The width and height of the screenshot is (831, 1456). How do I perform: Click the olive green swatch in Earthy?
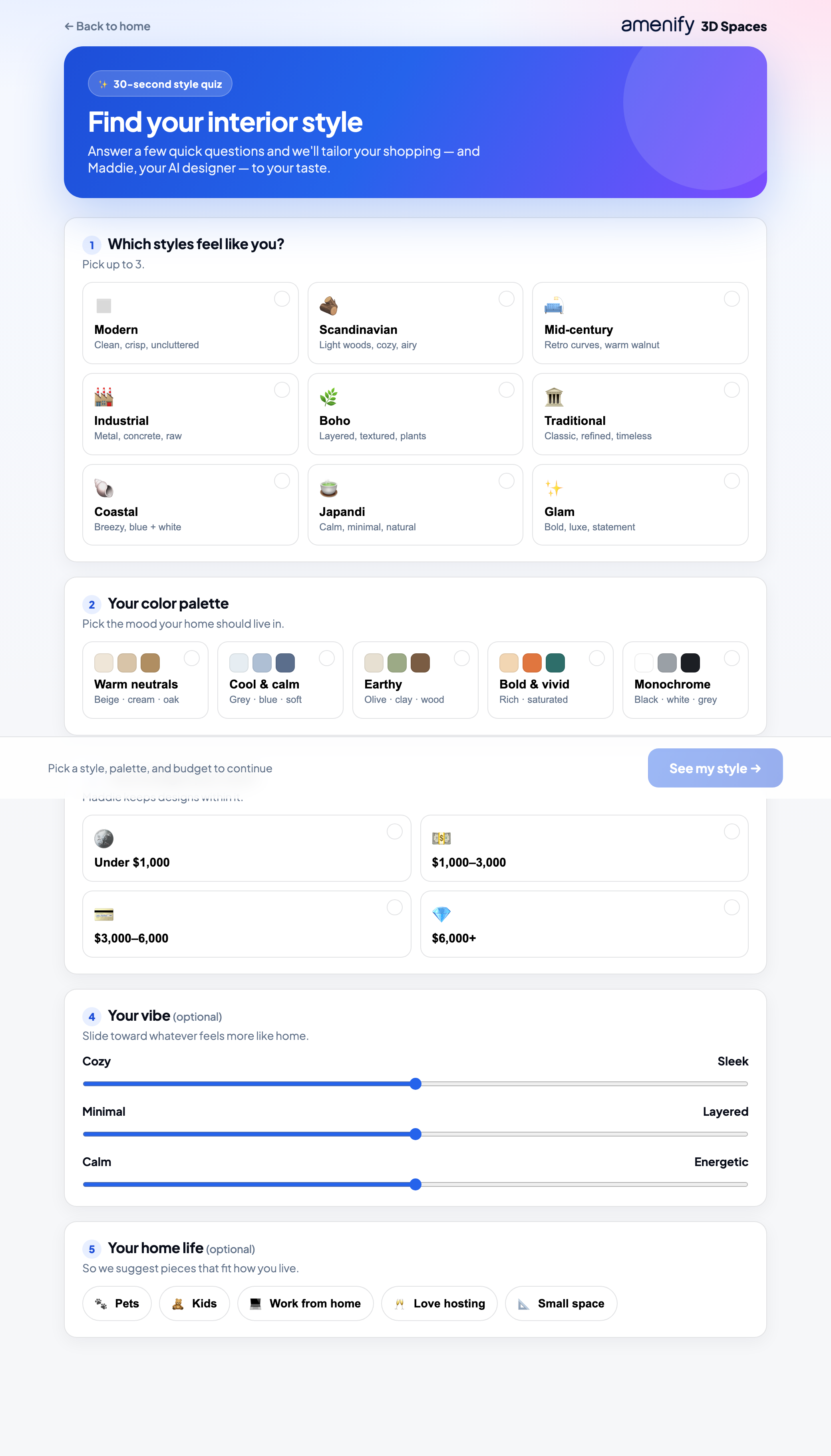[x=397, y=663]
